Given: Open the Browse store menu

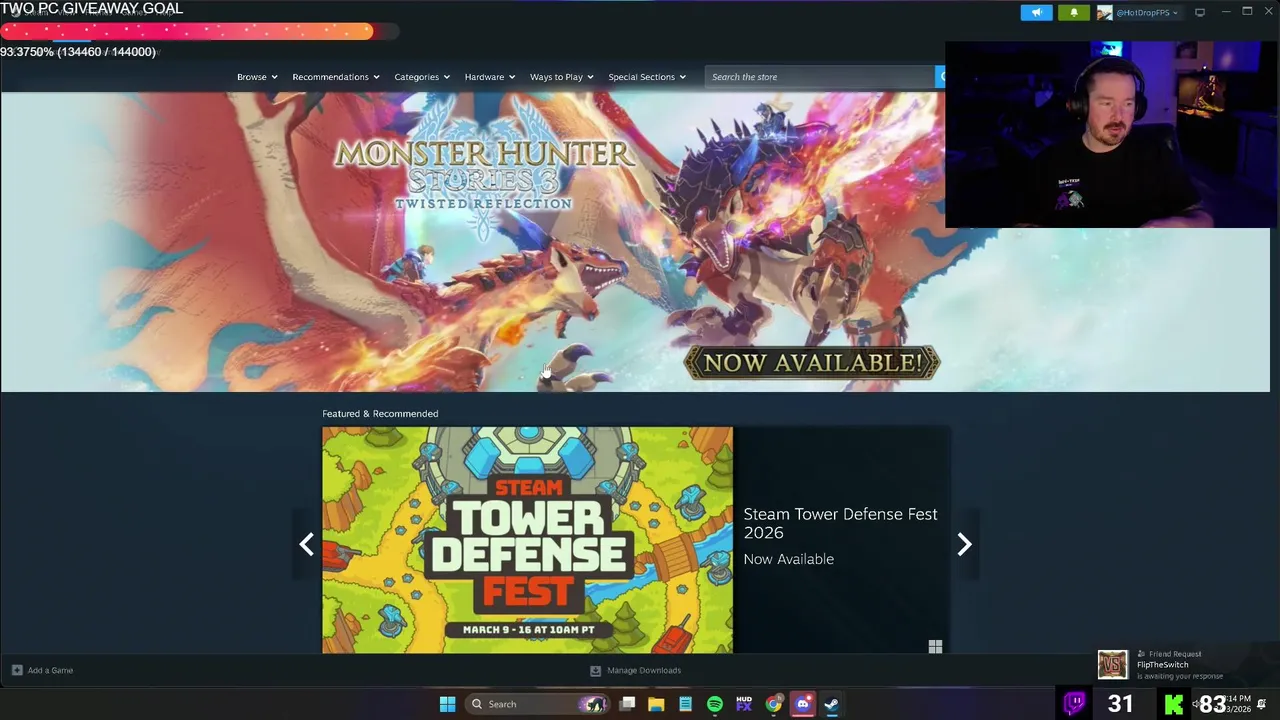Looking at the screenshot, I should (x=257, y=77).
